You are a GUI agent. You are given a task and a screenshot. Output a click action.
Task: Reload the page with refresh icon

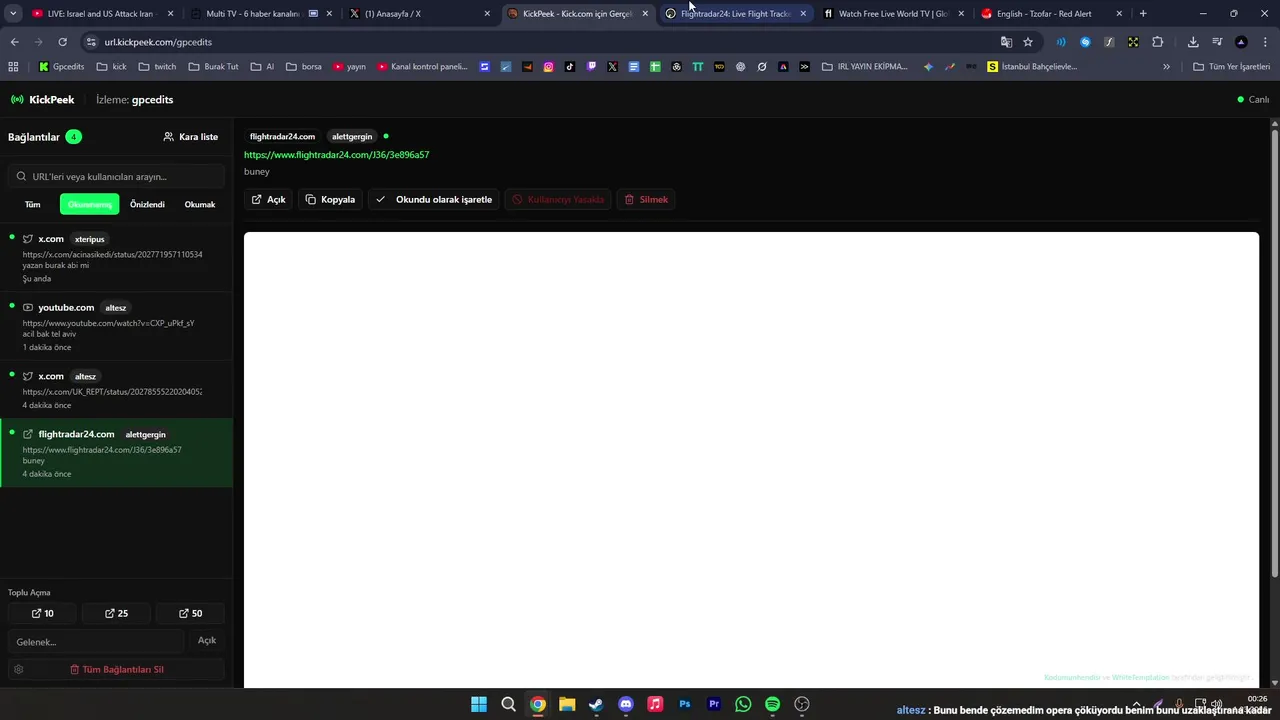click(x=62, y=42)
